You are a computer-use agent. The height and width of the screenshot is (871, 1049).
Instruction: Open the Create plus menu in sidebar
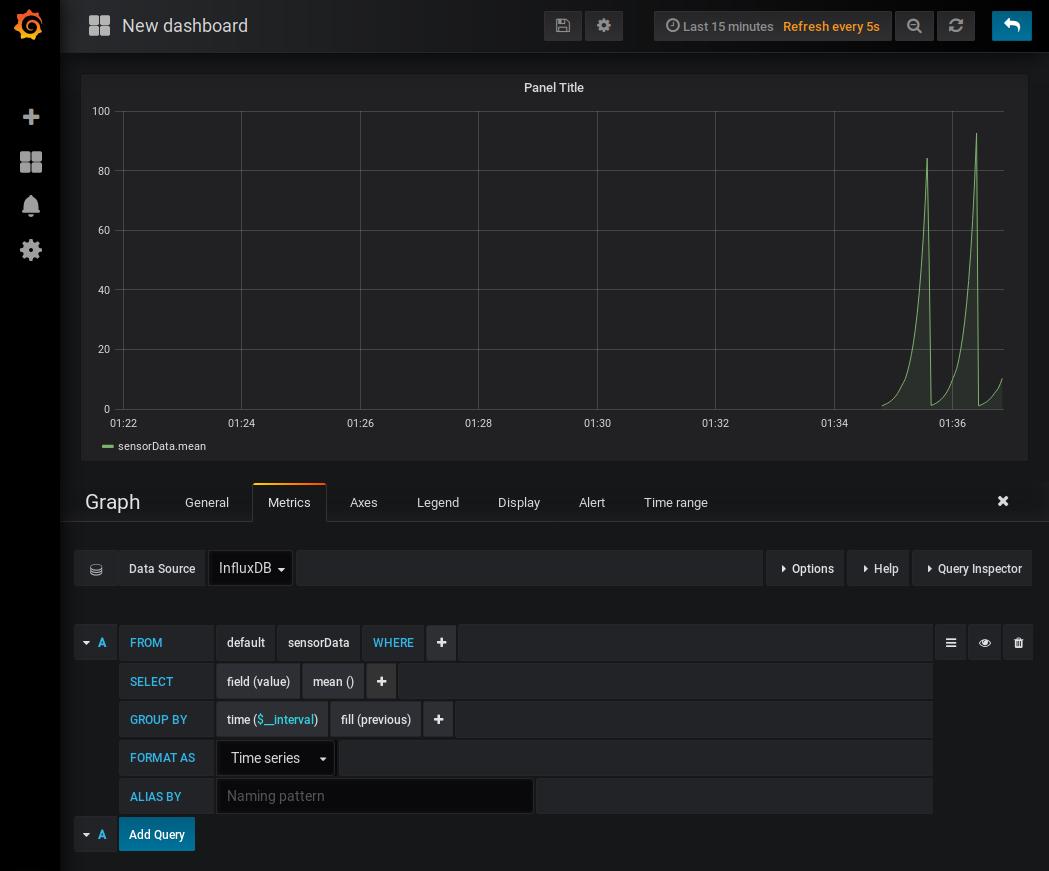(x=31, y=117)
